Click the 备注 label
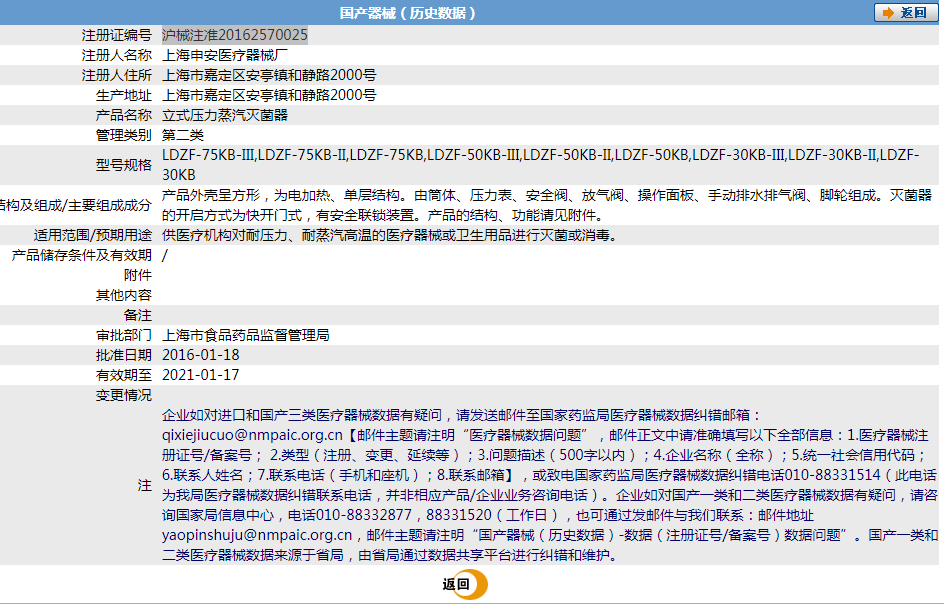 138,315
